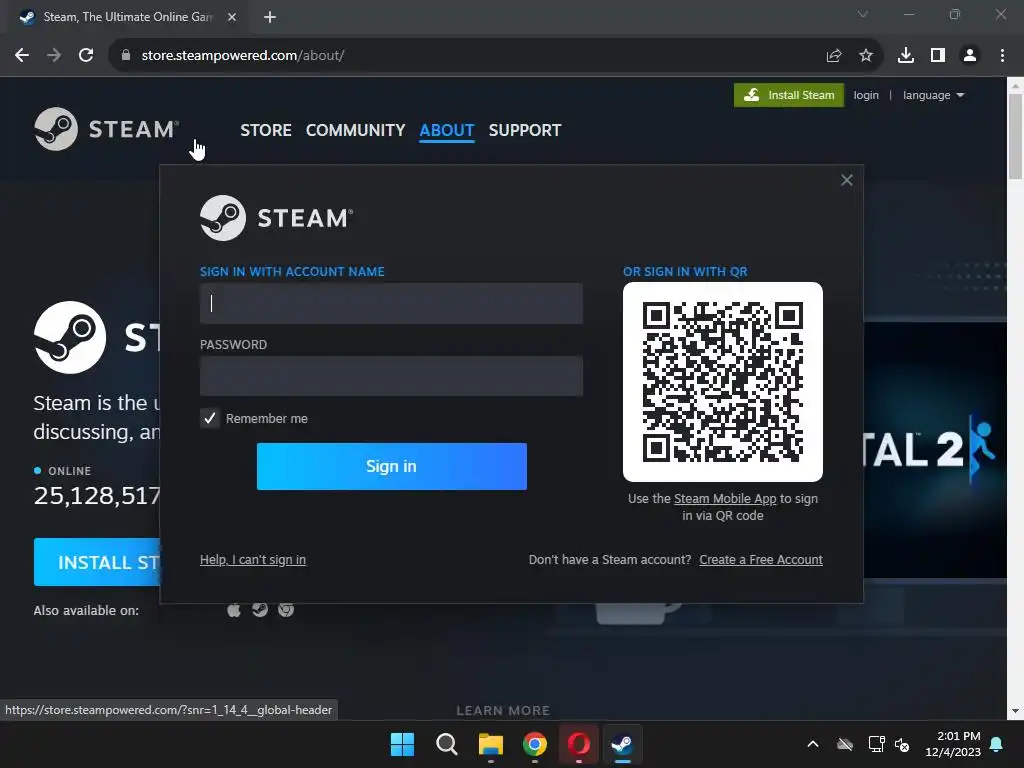The image size is (1024, 768).
Task: Click the green Install Steam button
Action: point(789,95)
